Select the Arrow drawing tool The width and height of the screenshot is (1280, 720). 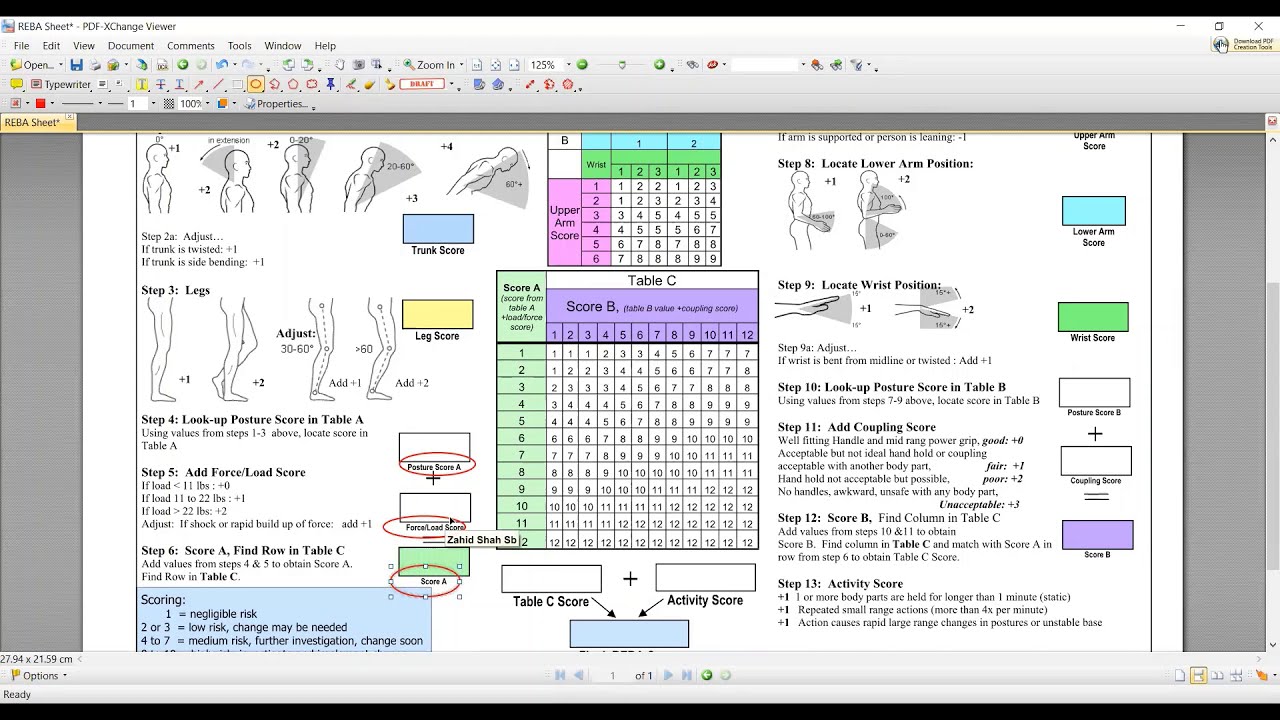point(199,85)
